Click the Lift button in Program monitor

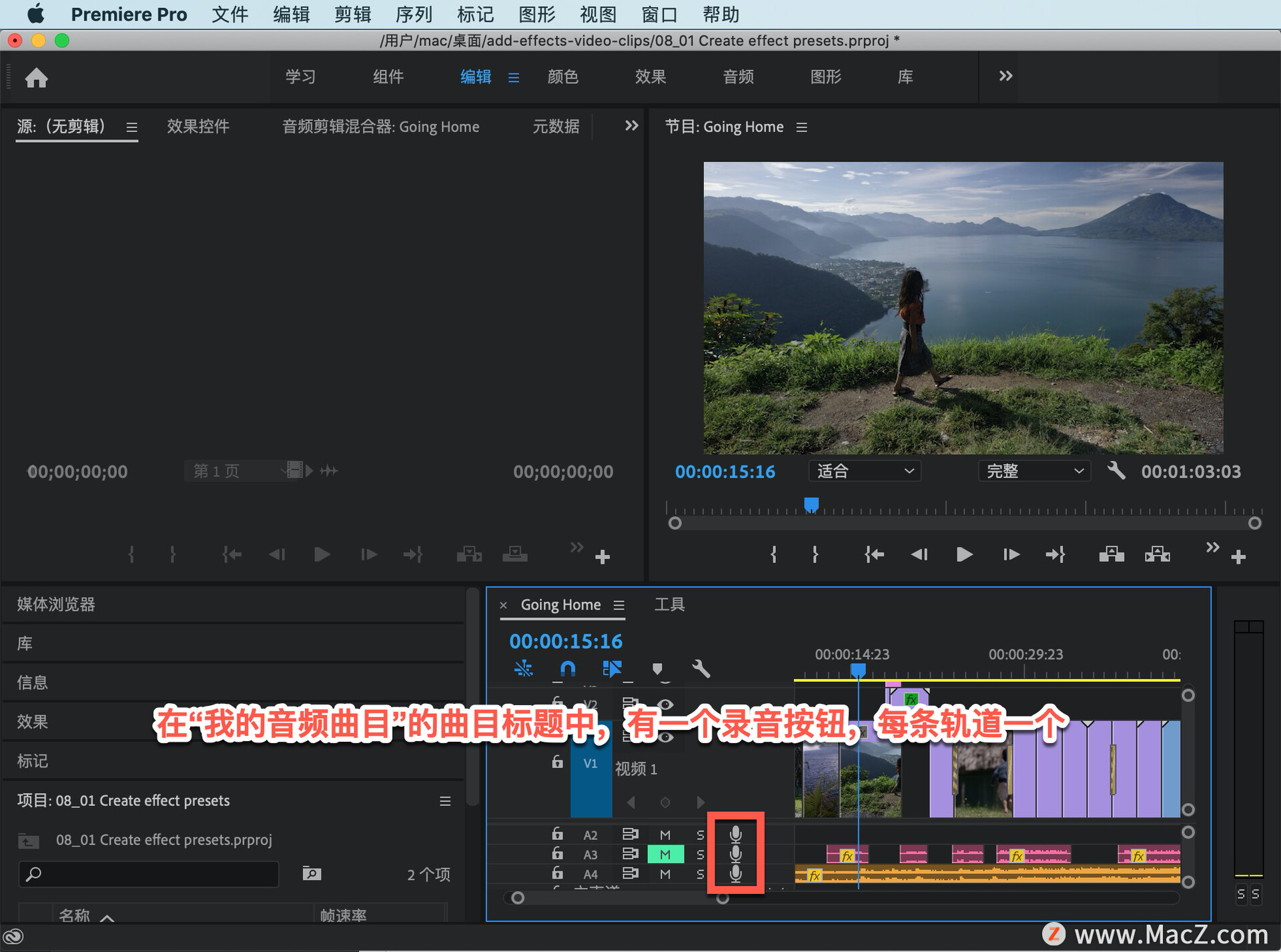click(x=1111, y=554)
